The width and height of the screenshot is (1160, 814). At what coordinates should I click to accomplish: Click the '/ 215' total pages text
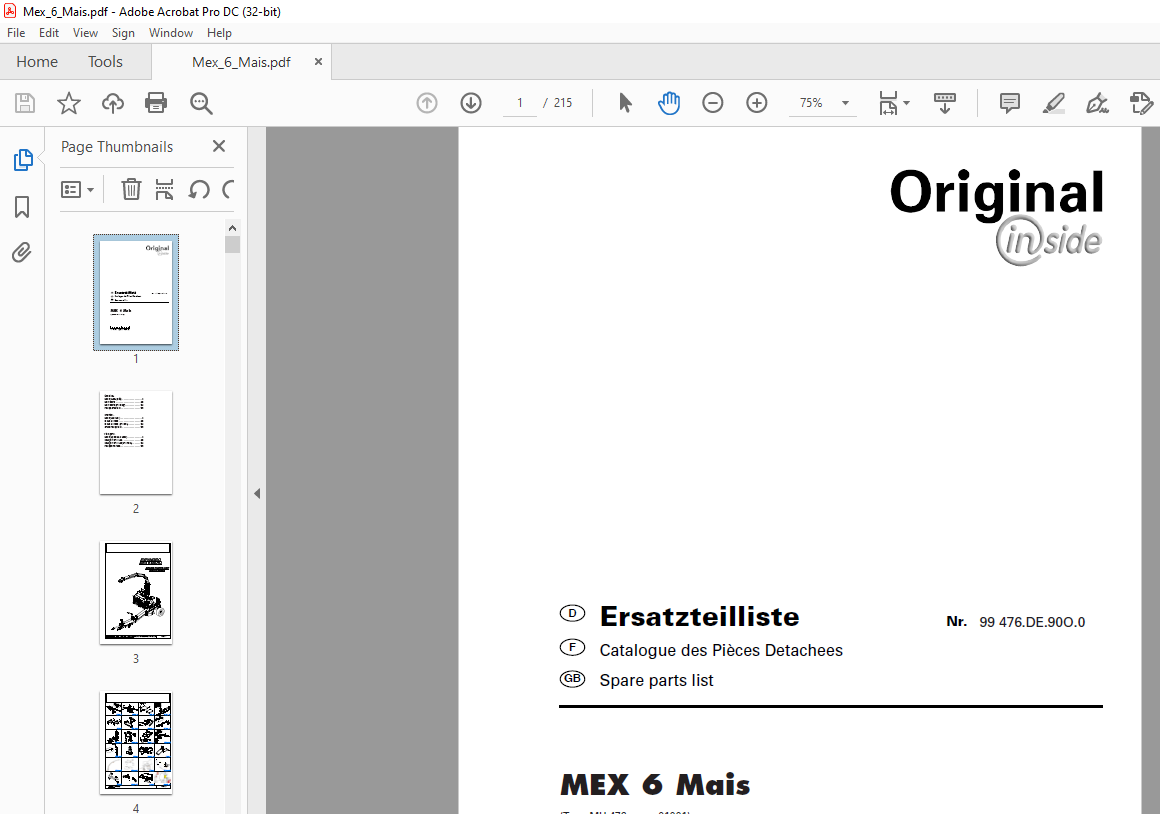(558, 103)
